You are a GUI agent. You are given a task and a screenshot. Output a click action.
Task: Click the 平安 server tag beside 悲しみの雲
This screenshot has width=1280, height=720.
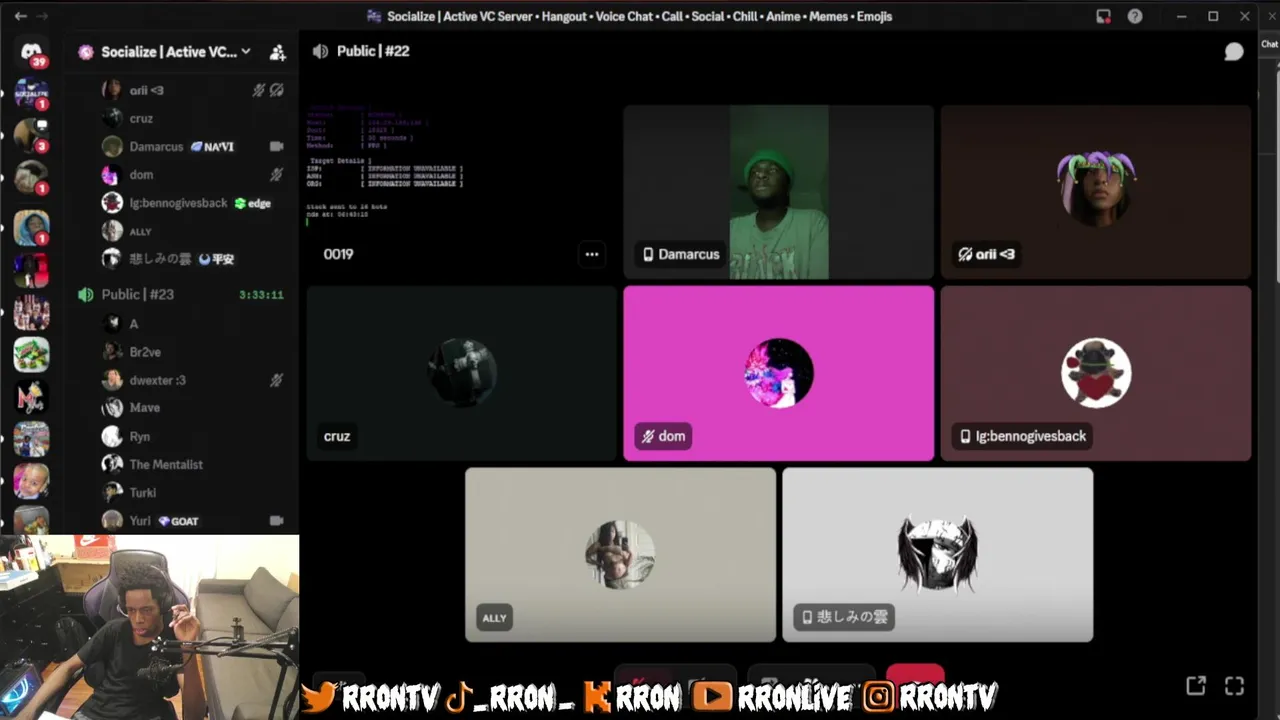pyautogui.click(x=216, y=259)
